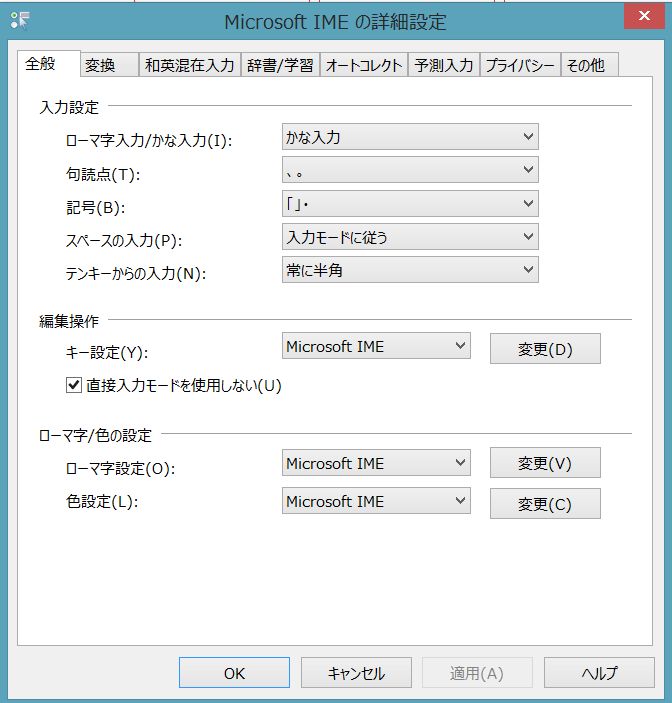
Task: Click the 記号(B): label
Action: click(x=95, y=207)
